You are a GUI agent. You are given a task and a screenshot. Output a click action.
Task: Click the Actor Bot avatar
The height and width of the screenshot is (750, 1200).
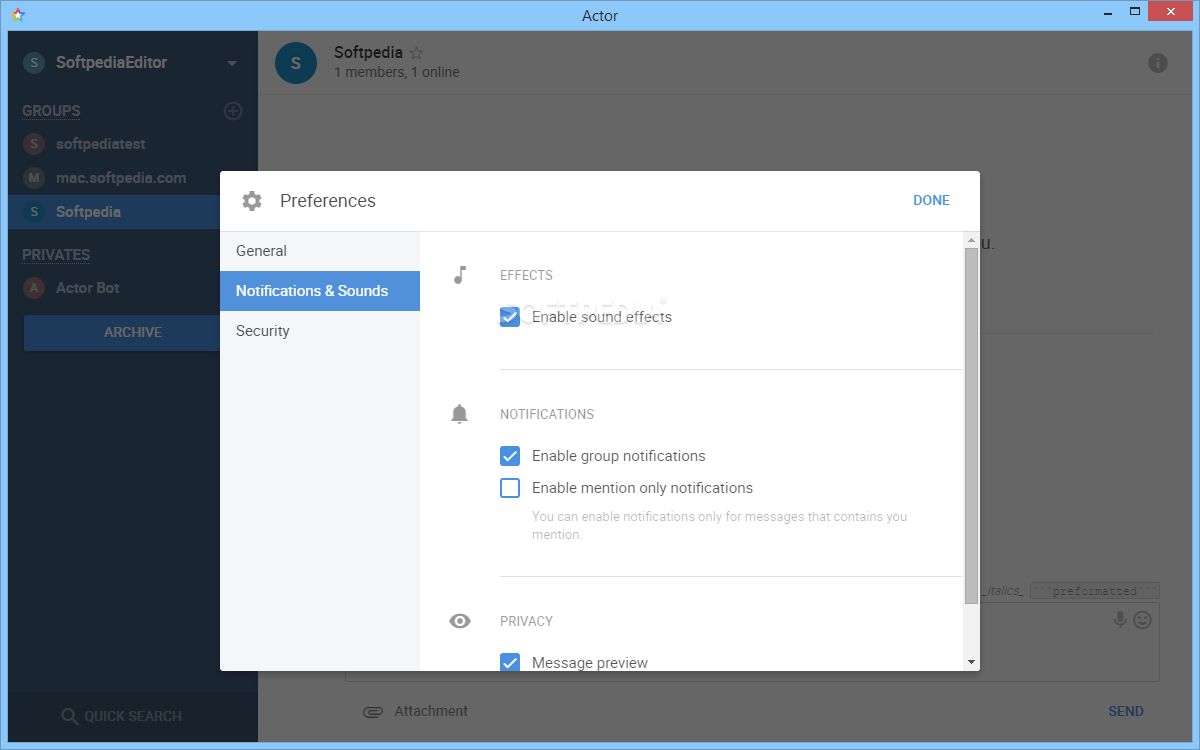tap(34, 288)
